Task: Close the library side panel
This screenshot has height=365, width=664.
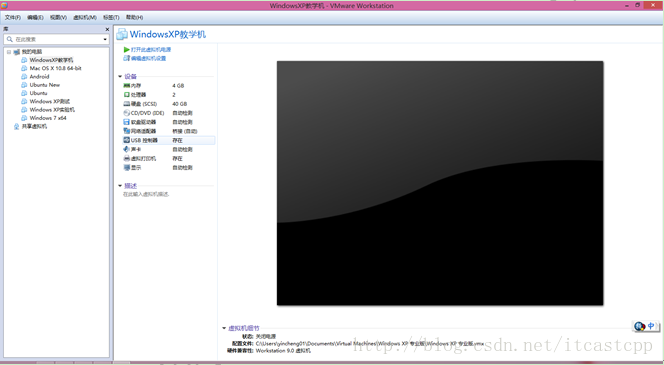Action: click(107, 29)
